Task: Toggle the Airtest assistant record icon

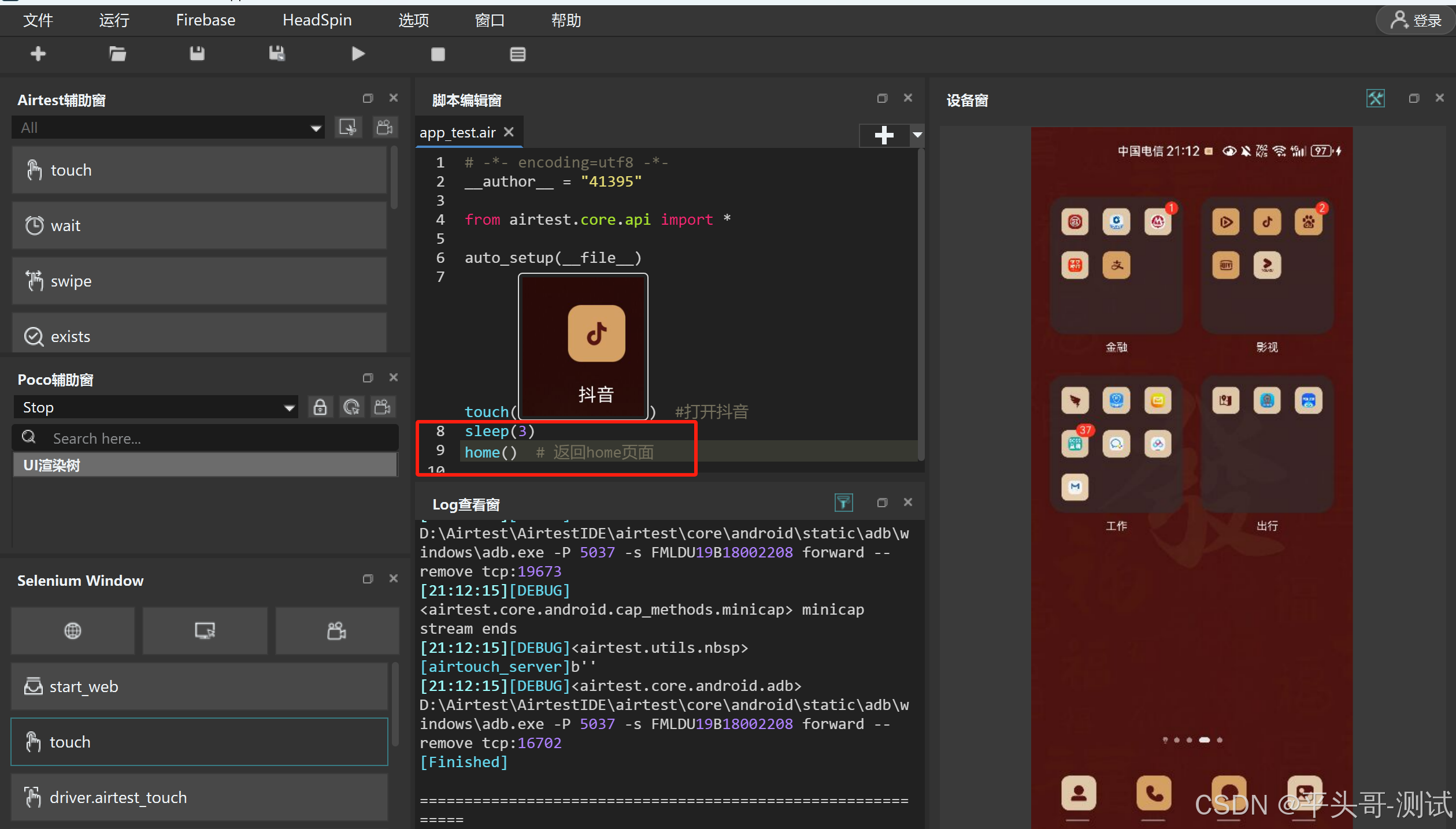Action: click(384, 127)
